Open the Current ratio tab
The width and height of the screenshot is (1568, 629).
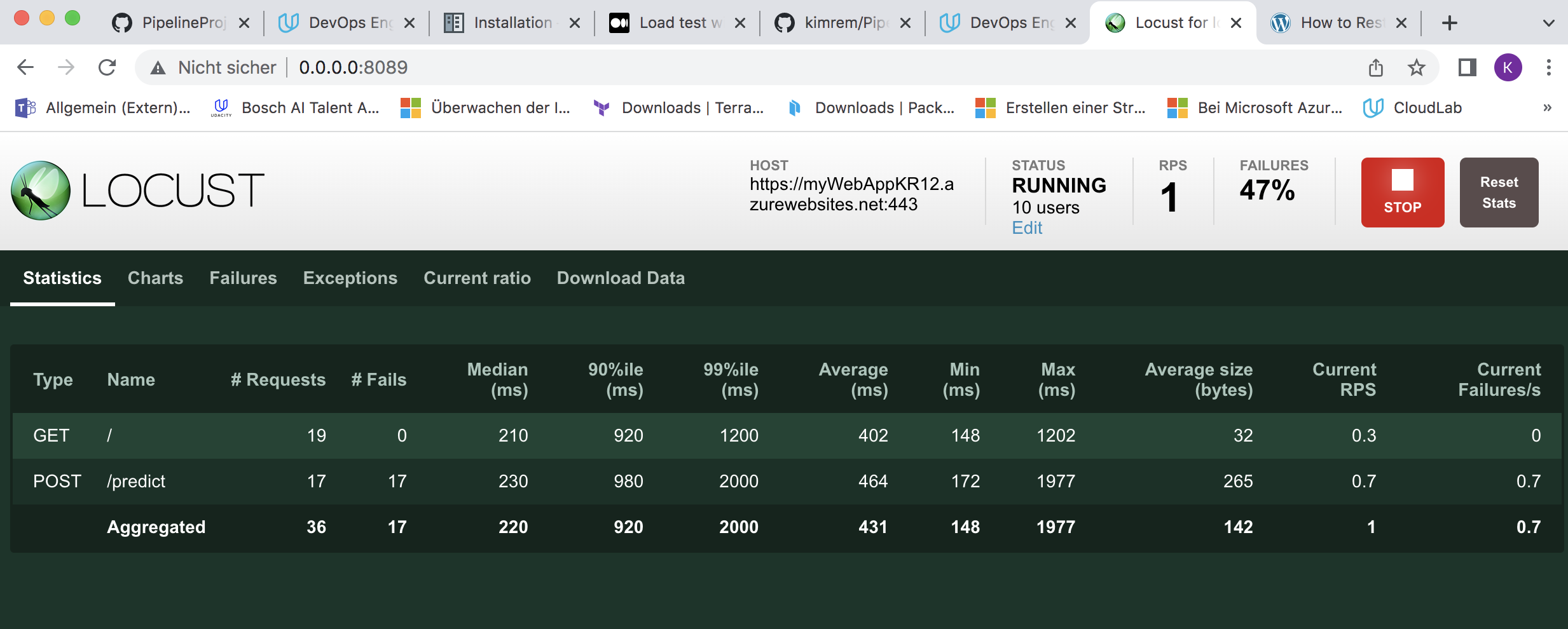477,278
